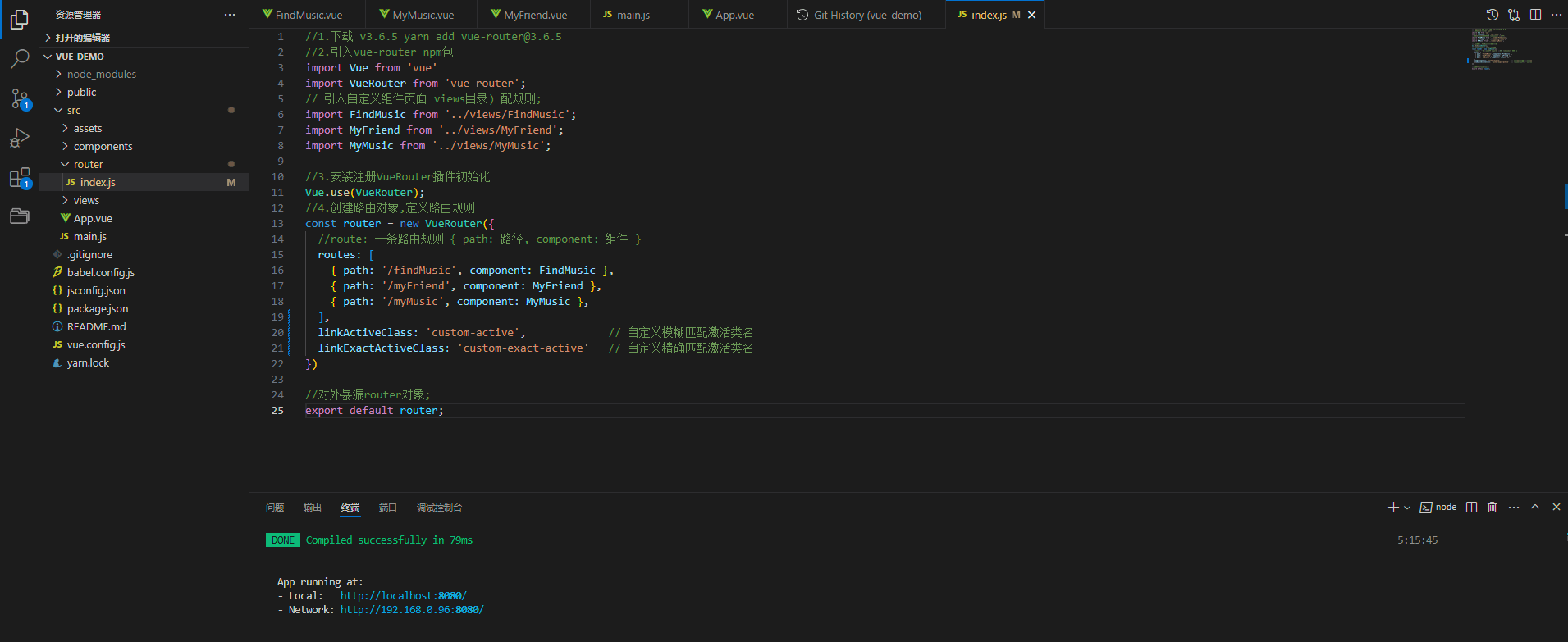Open timeline history icon in editor toolbar
This screenshot has width=1568, height=642.
pyautogui.click(x=1493, y=15)
